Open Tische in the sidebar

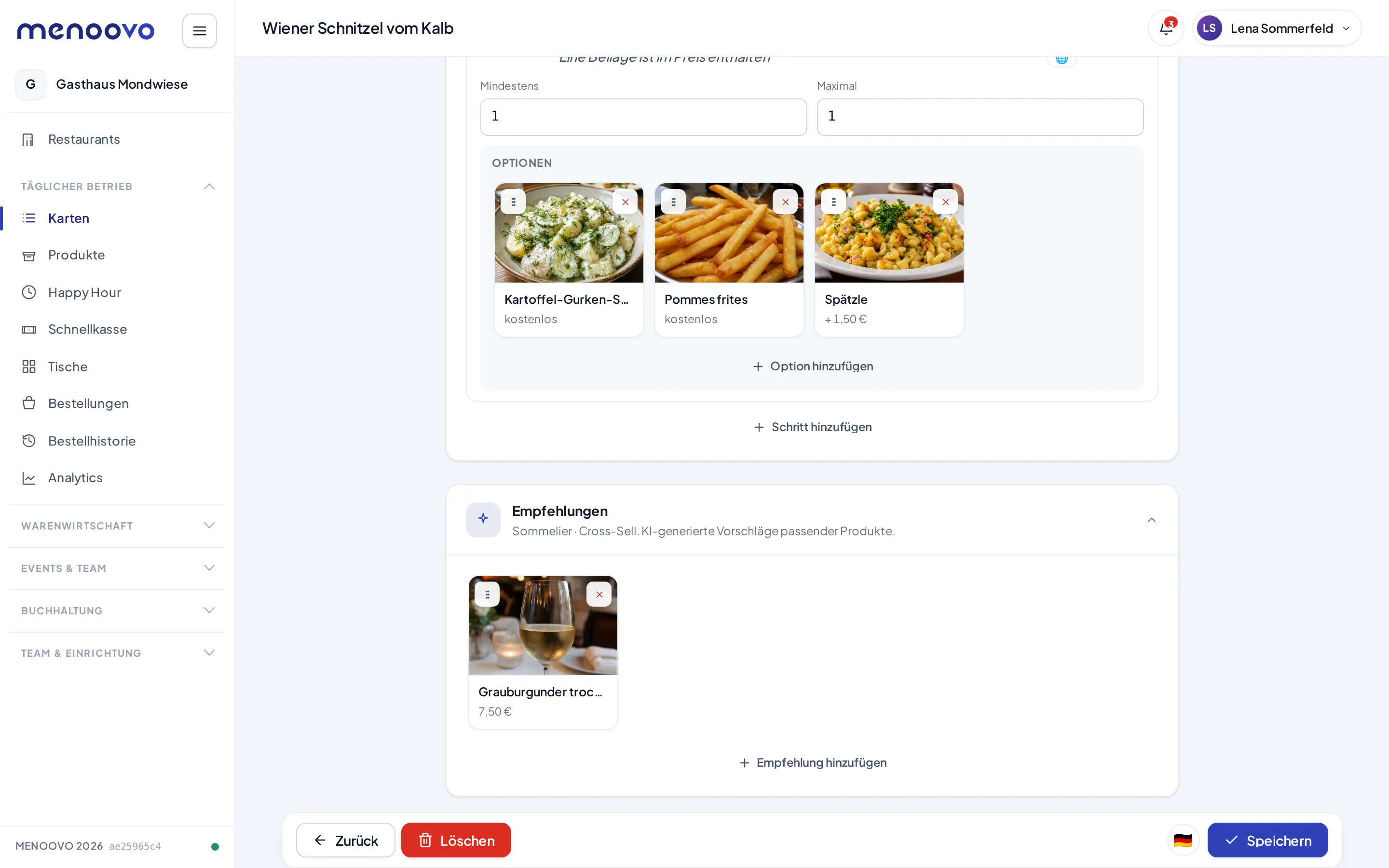[x=117, y=367]
